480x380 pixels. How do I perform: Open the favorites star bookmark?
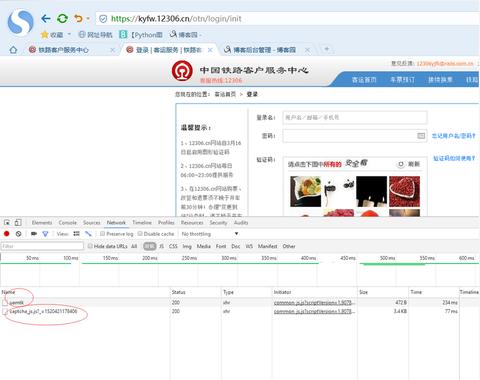(x=52, y=35)
